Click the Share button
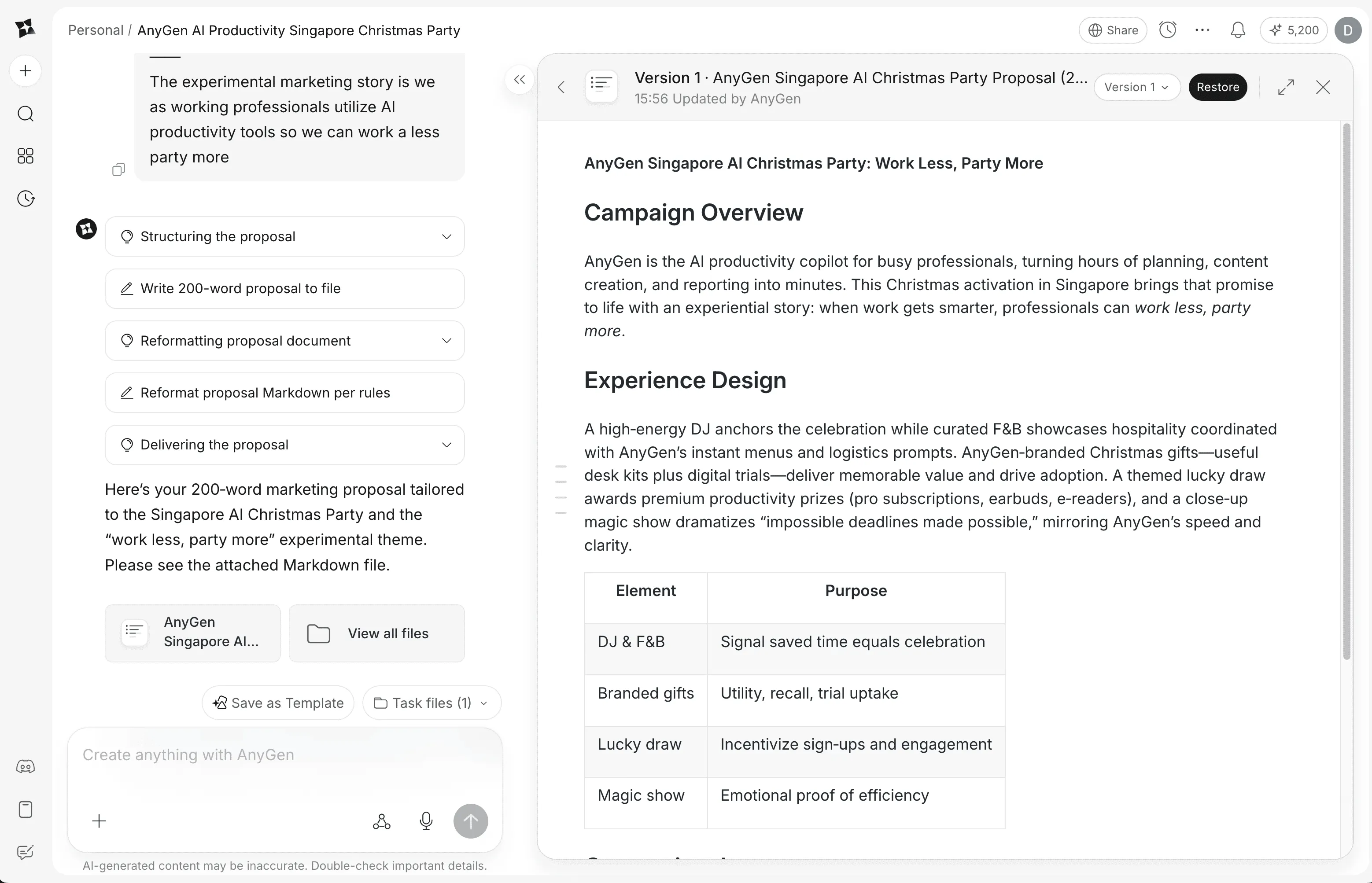Screen dimensions: 1372x883 tap(1113, 30)
